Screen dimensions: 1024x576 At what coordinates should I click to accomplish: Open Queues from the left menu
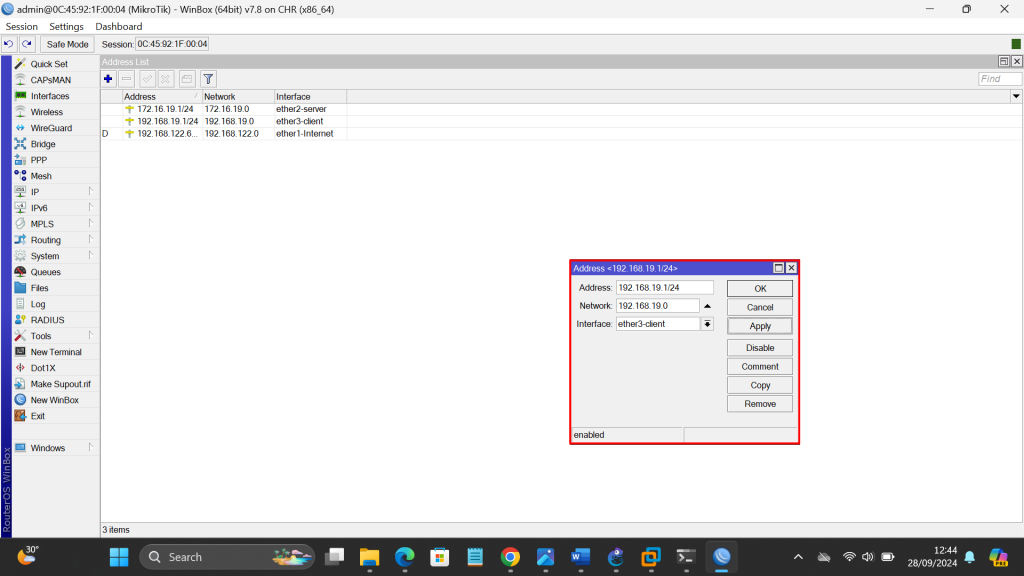point(45,272)
